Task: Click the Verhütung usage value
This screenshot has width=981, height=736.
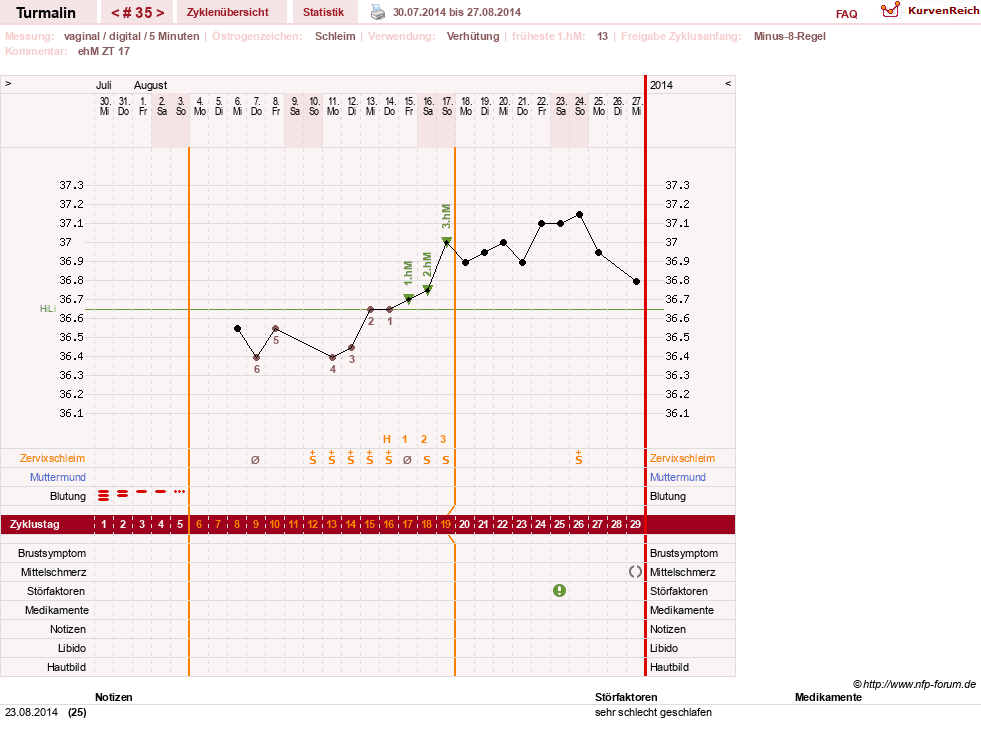Action: (473, 36)
